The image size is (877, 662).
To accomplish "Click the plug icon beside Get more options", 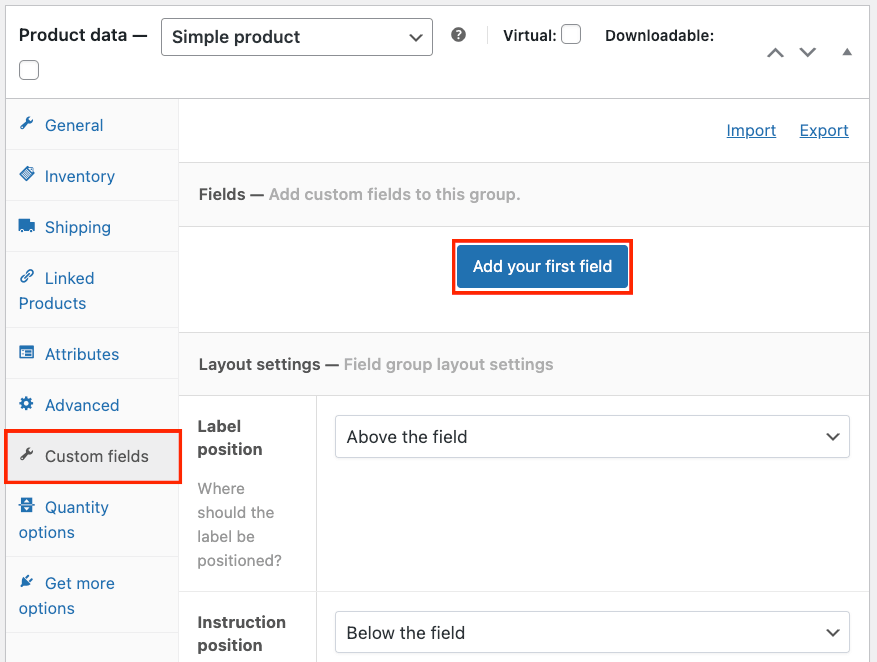I will 26,581.
